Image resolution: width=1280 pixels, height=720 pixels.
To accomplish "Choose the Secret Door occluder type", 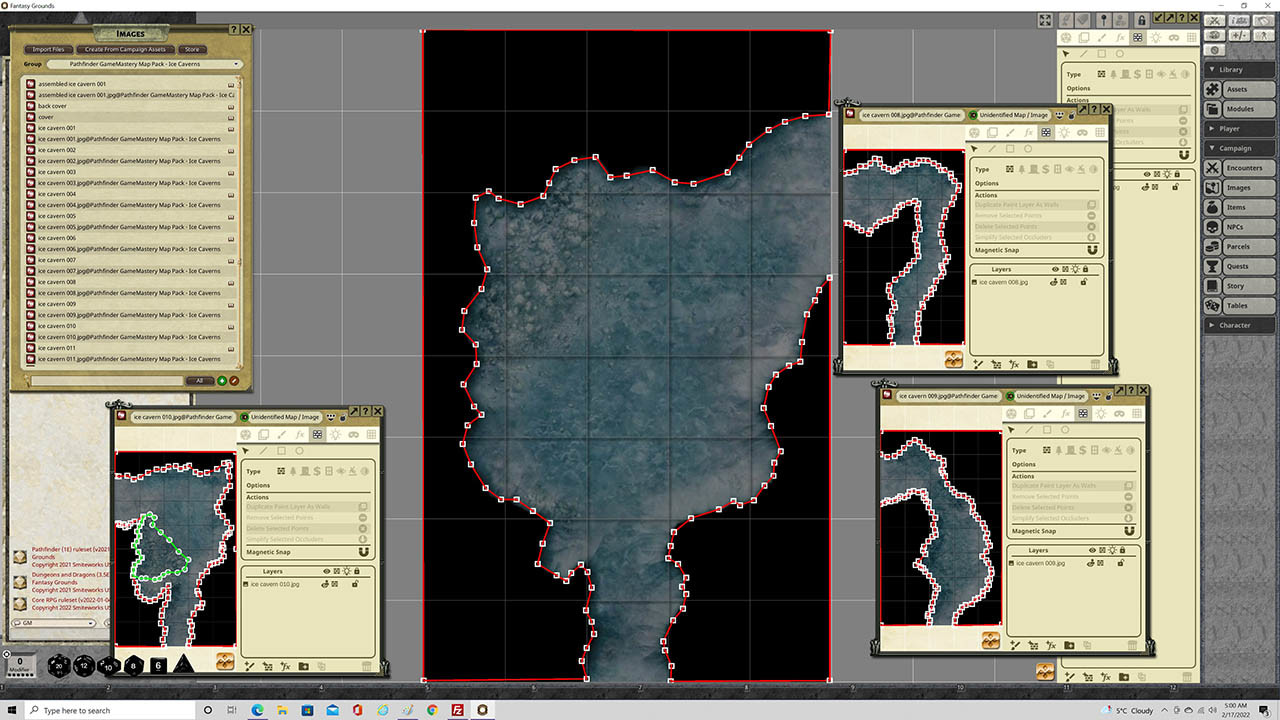I will [x=316, y=471].
